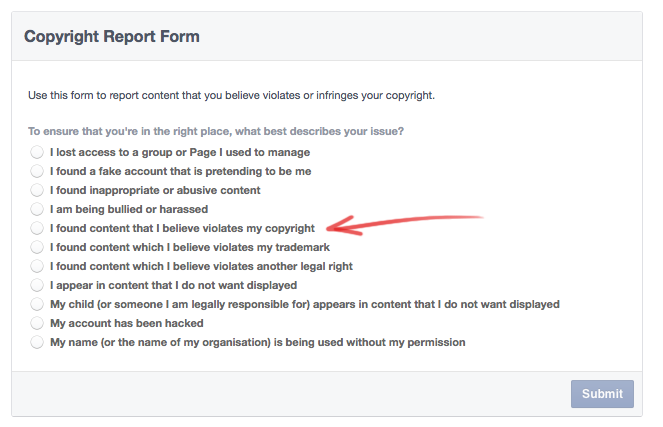
Task: Click the "I am being bullied or harassed" label
Action: [129, 209]
